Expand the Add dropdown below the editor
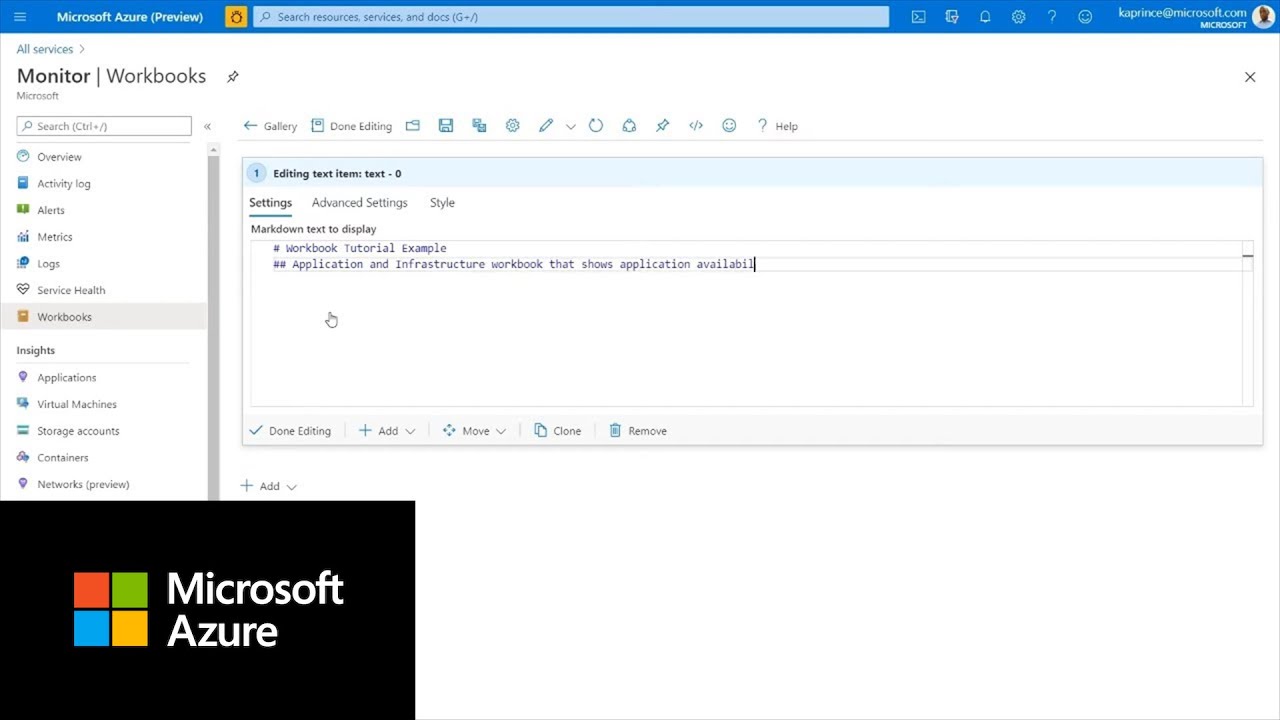This screenshot has height=720, width=1280. pos(269,486)
